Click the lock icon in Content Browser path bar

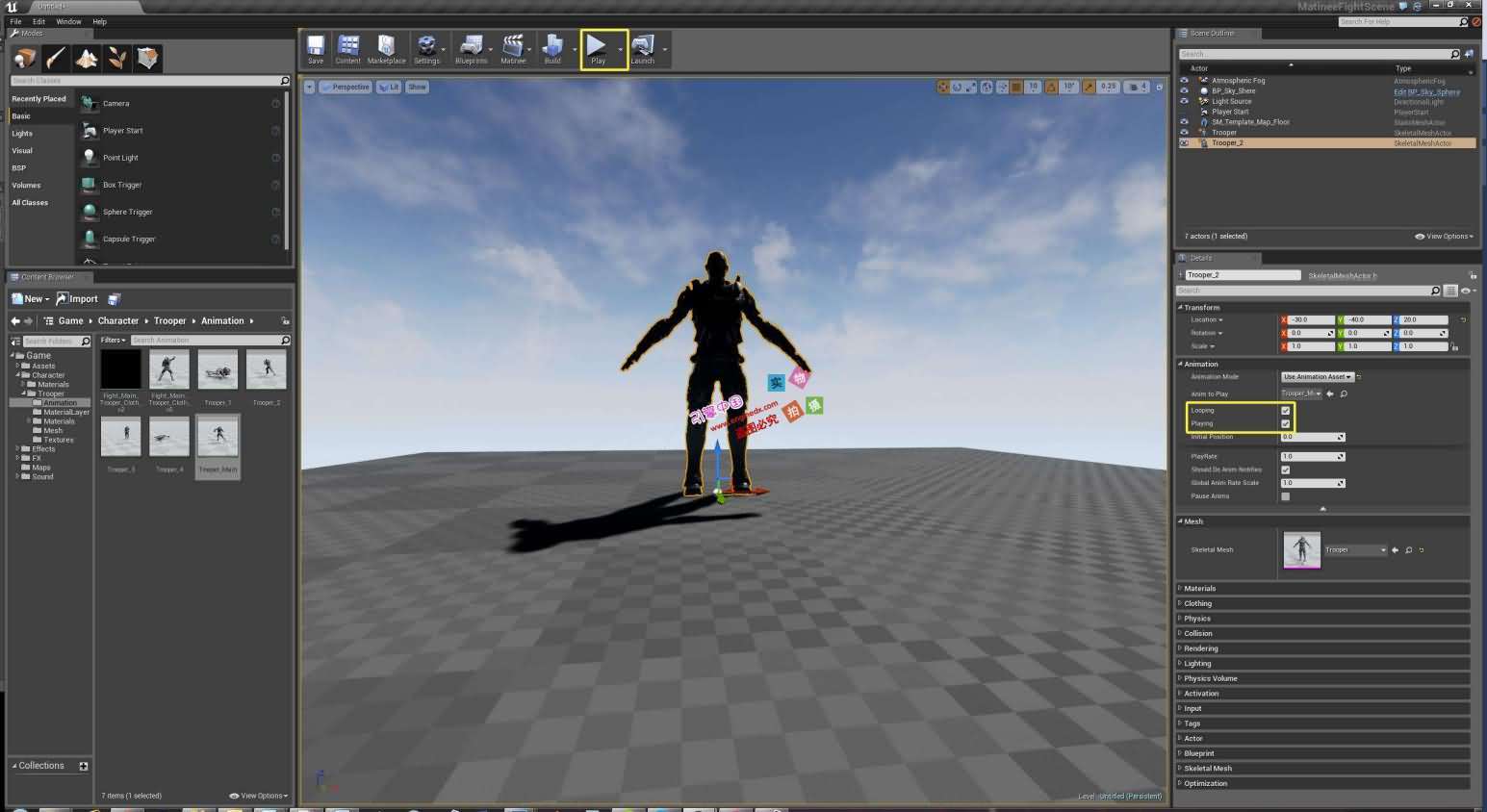(x=285, y=321)
